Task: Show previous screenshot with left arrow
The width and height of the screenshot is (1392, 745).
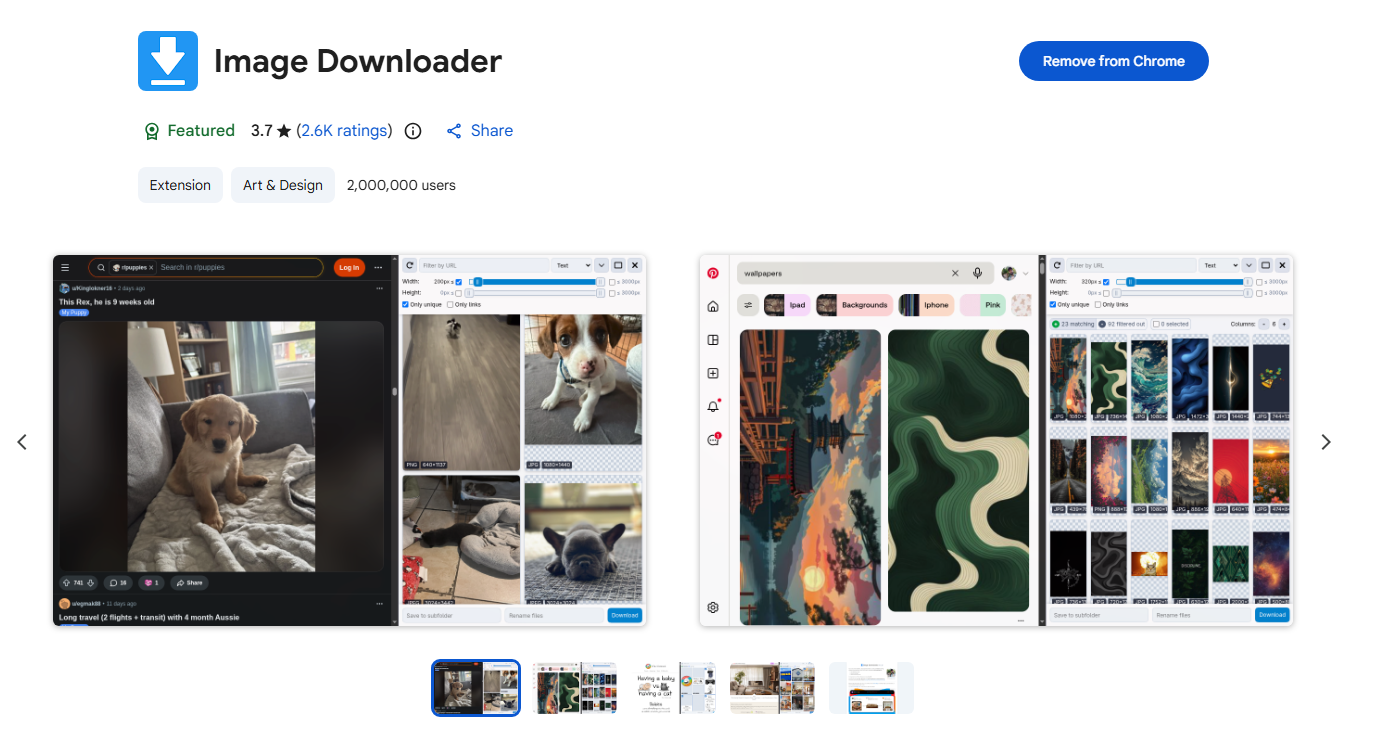Action: (x=22, y=442)
